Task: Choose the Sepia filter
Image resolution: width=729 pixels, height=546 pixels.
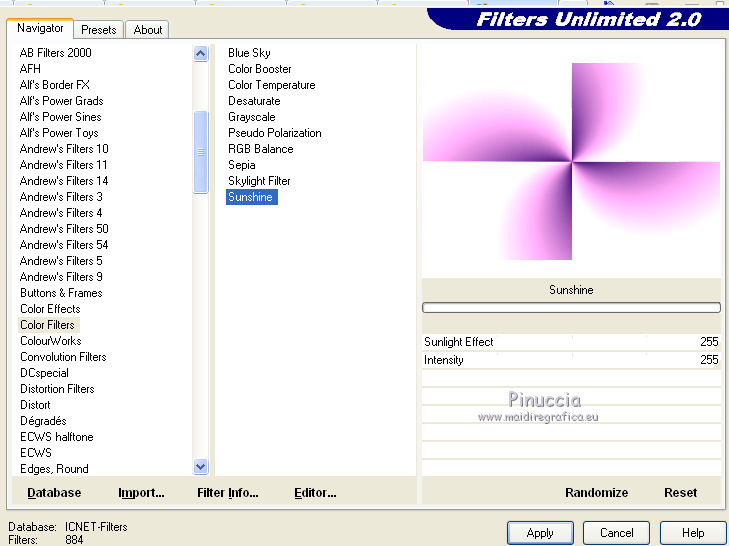Action: [241, 165]
